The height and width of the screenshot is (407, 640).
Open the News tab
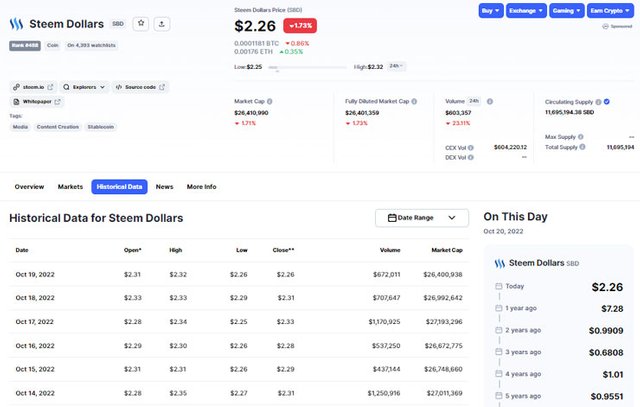(164, 187)
